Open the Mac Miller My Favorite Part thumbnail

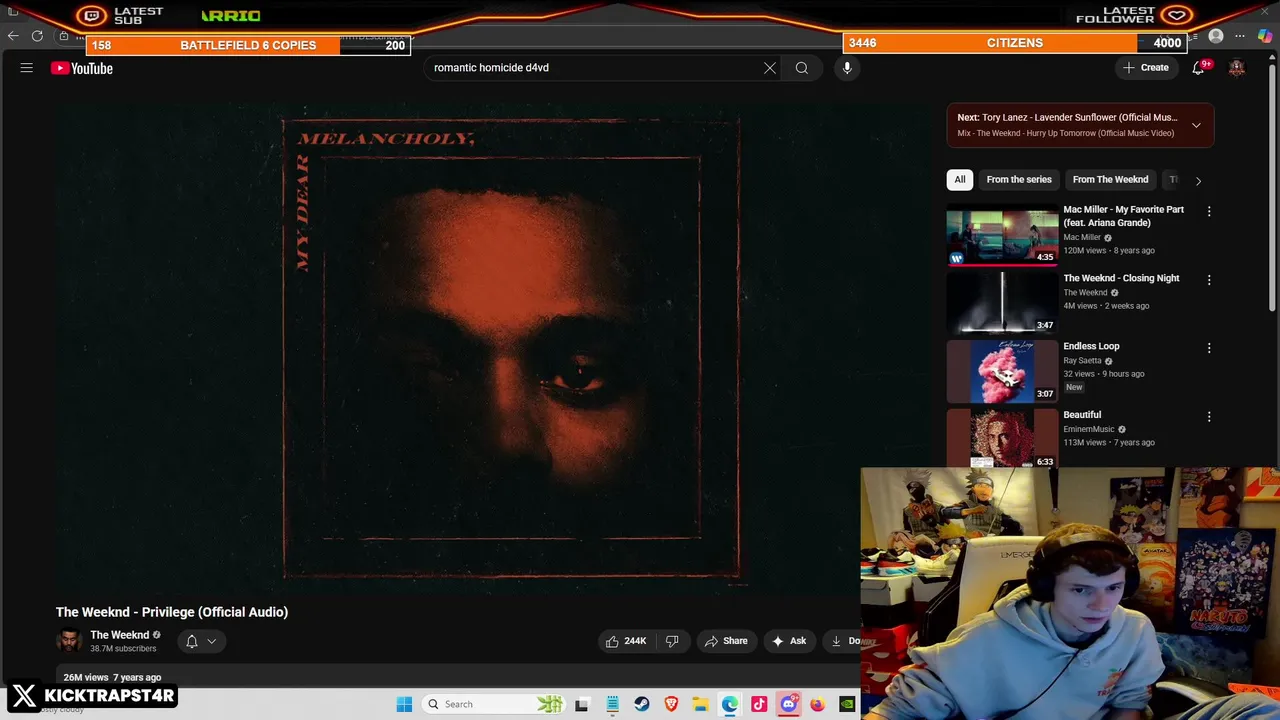(1002, 234)
